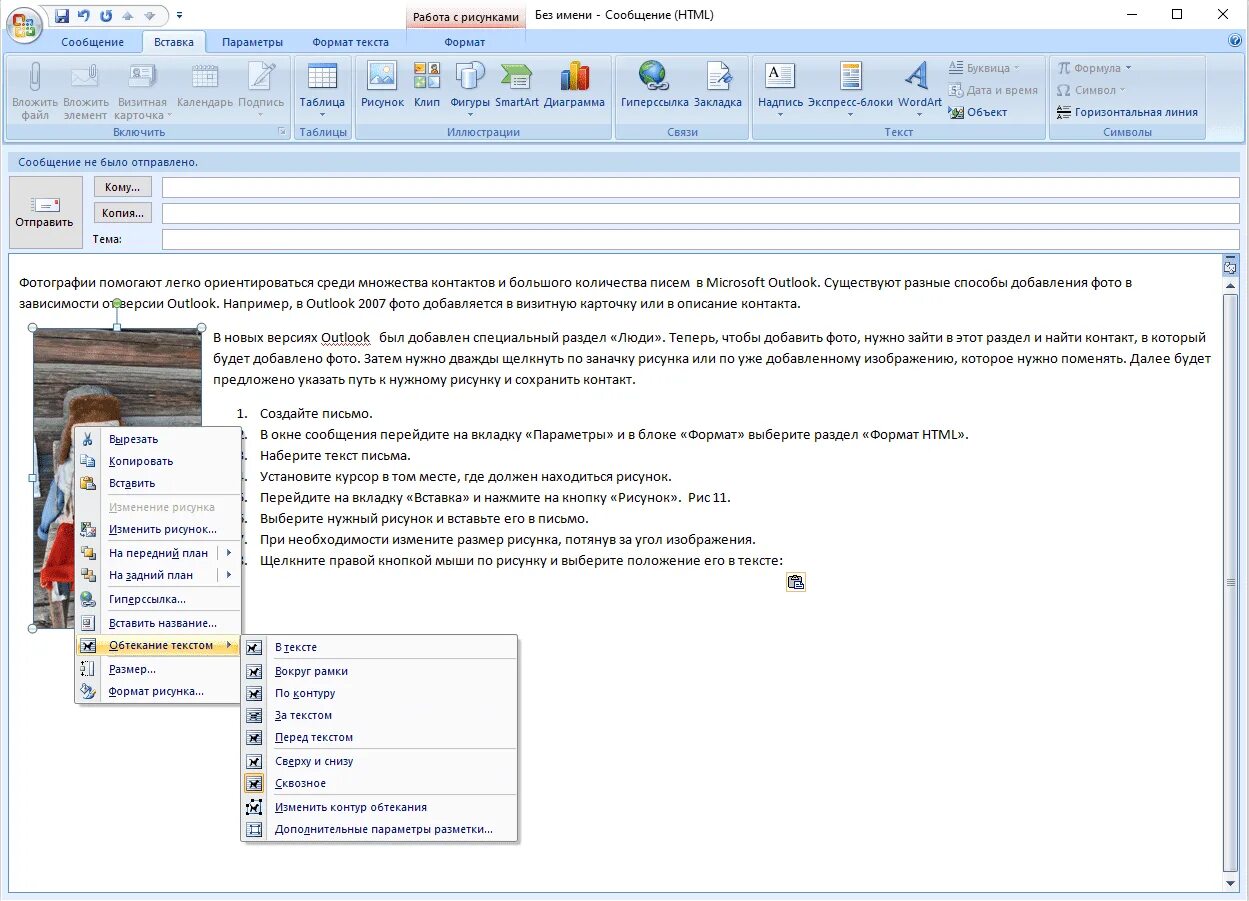This screenshot has width=1249, height=901.
Task: Open the SmartArt graphic tool
Action: pos(517,85)
